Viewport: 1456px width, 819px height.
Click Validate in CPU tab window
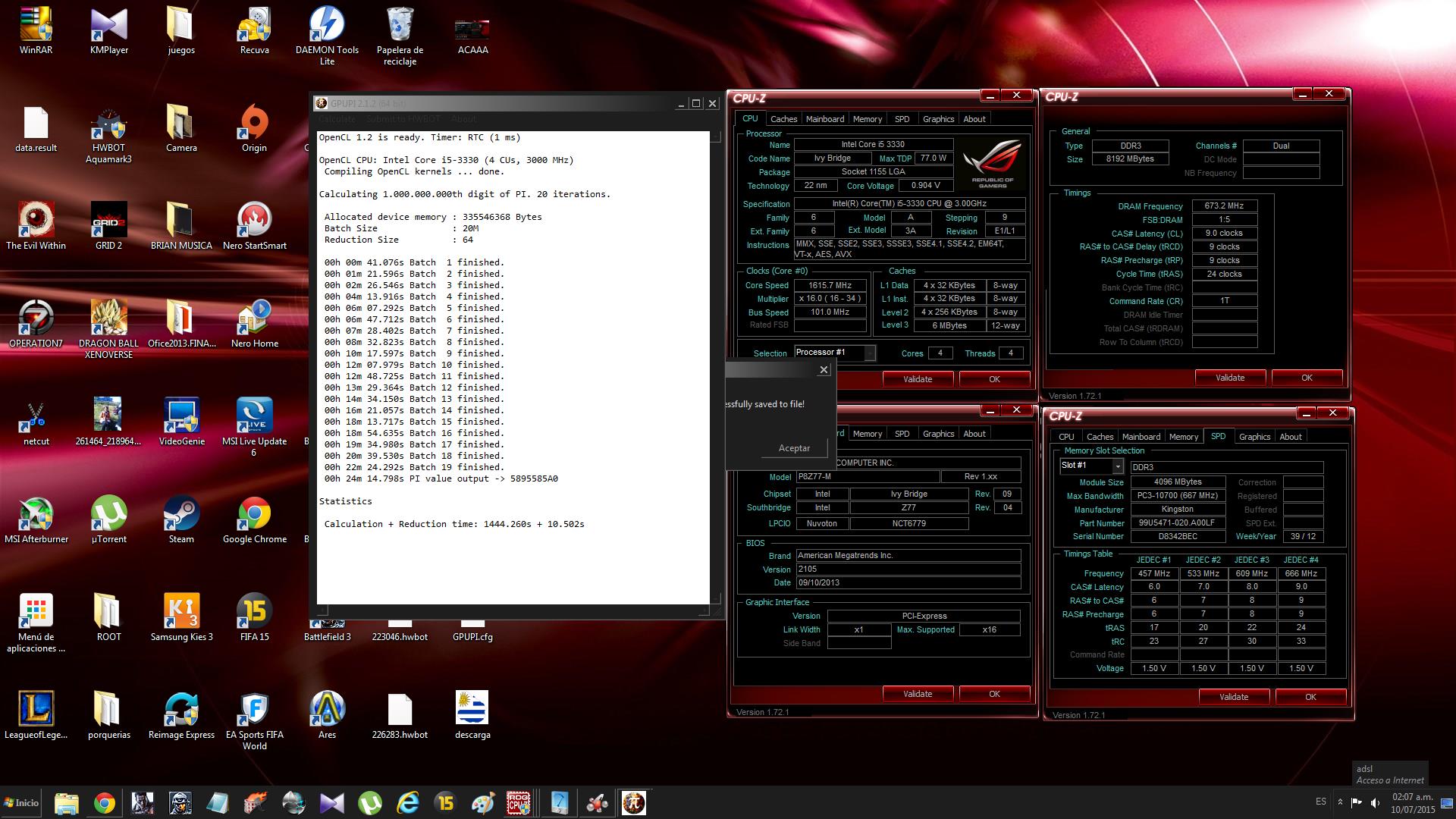coord(918,379)
